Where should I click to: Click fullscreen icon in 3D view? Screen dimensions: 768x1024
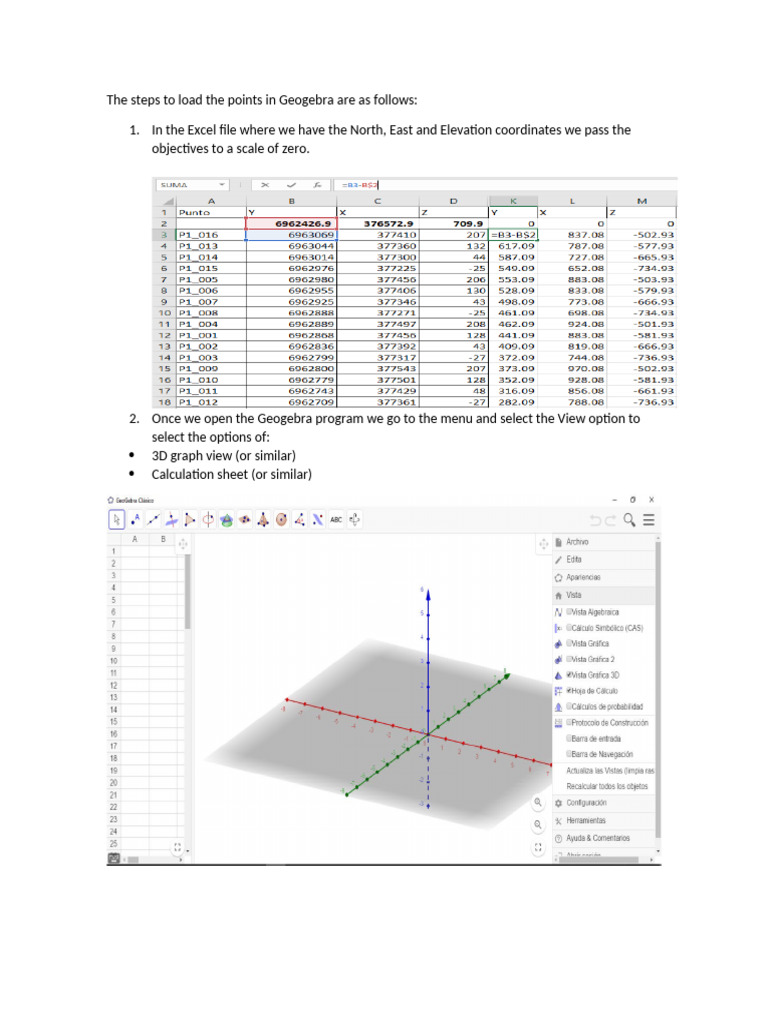(537, 848)
